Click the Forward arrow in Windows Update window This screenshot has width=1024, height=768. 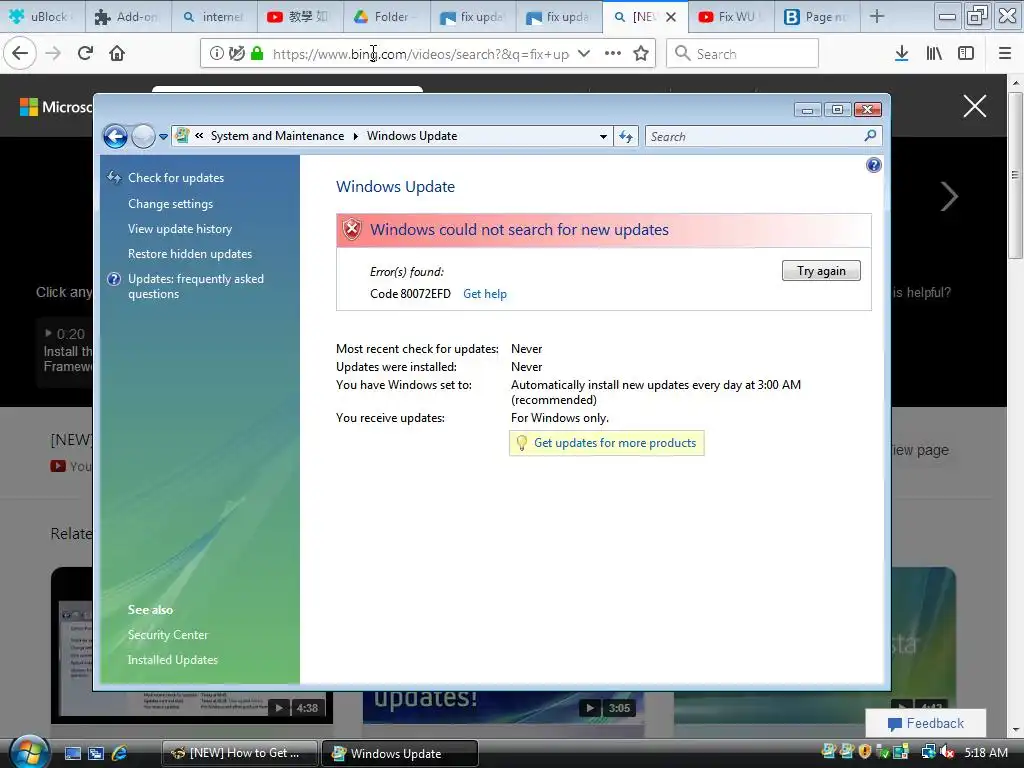pos(143,136)
